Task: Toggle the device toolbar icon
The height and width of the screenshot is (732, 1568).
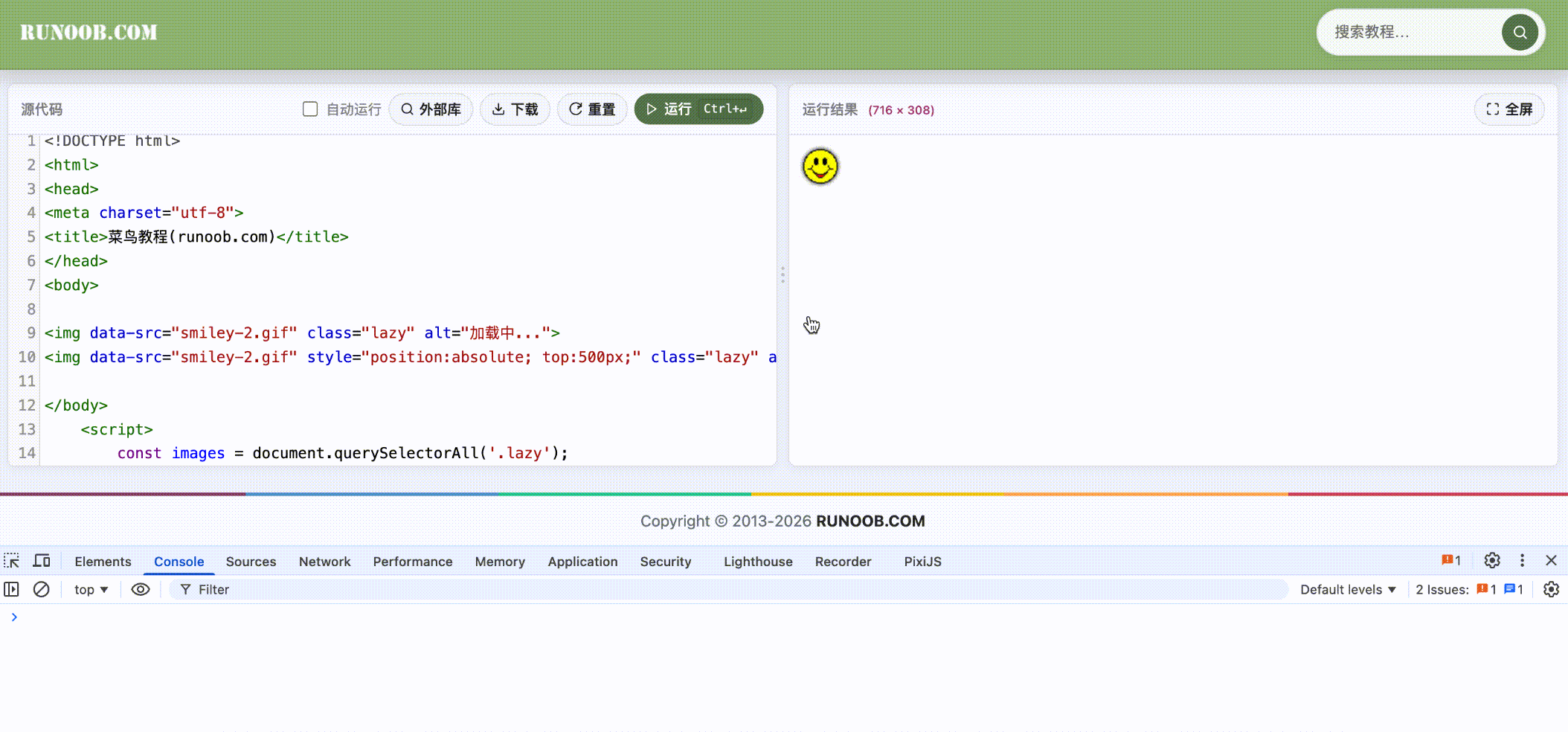Action: point(42,561)
